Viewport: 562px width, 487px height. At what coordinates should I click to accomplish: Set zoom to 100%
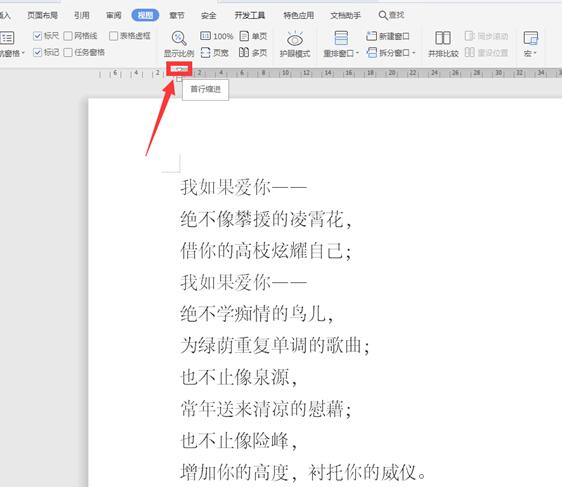click(216, 36)
